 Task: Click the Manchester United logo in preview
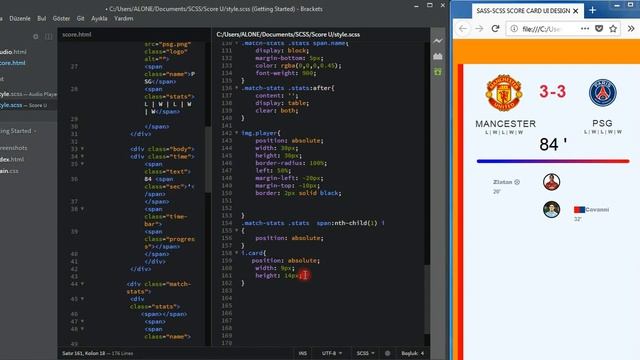(x=504, y=93)
